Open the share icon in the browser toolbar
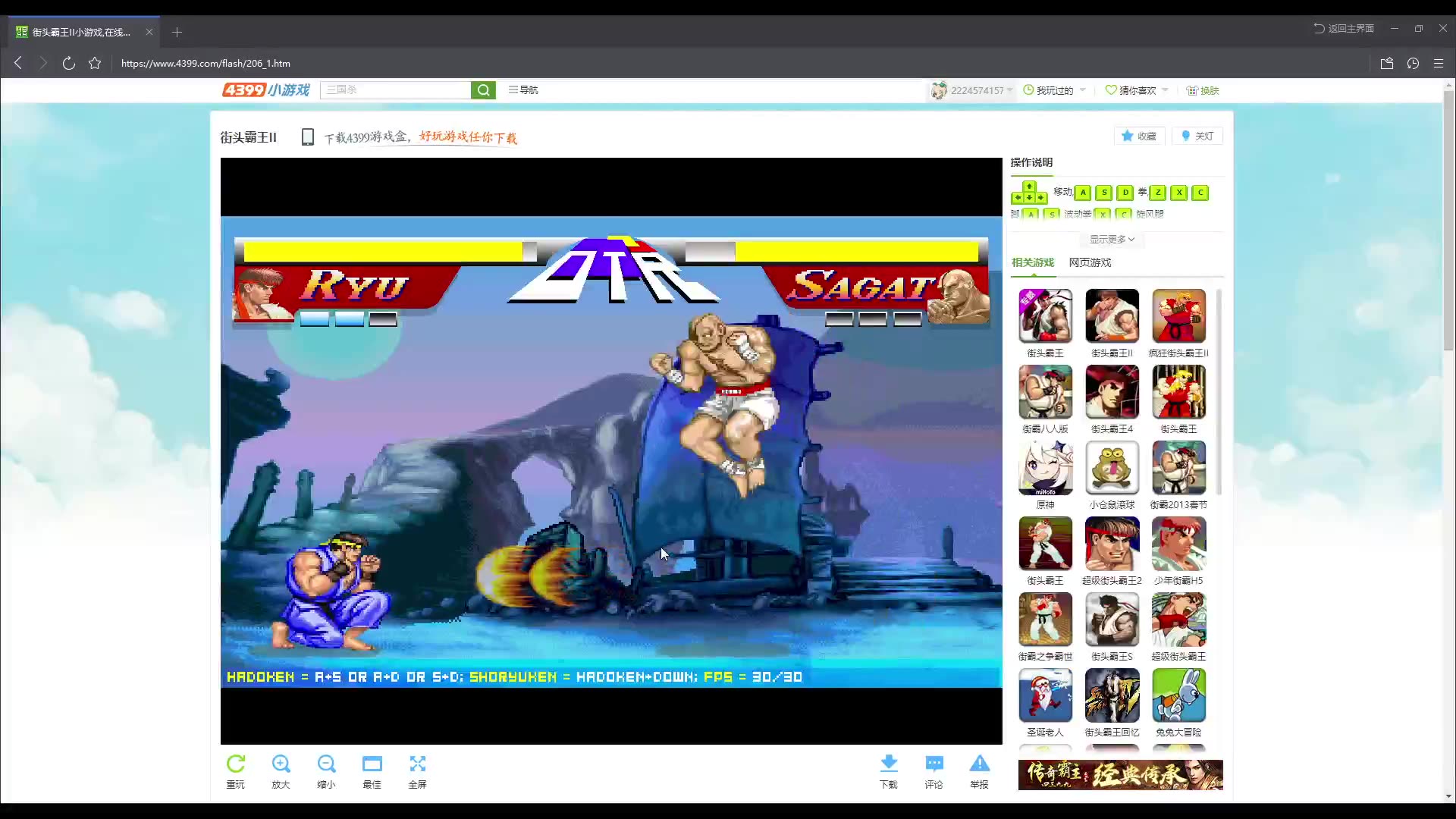Viewport: 1456px width, 819px height. pyautogui.click(x=1387, y=64)
